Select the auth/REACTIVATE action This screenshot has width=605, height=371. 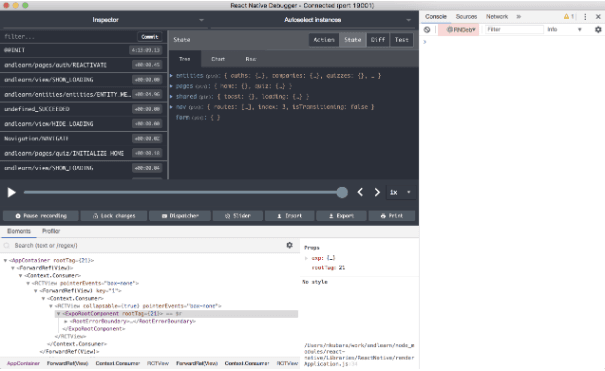coord(83,65)
